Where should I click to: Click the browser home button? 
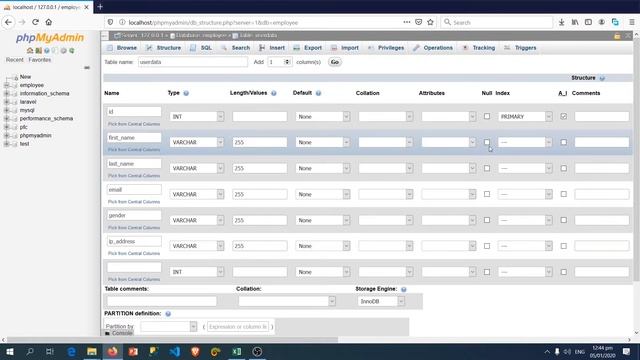[x=49, y=22]
